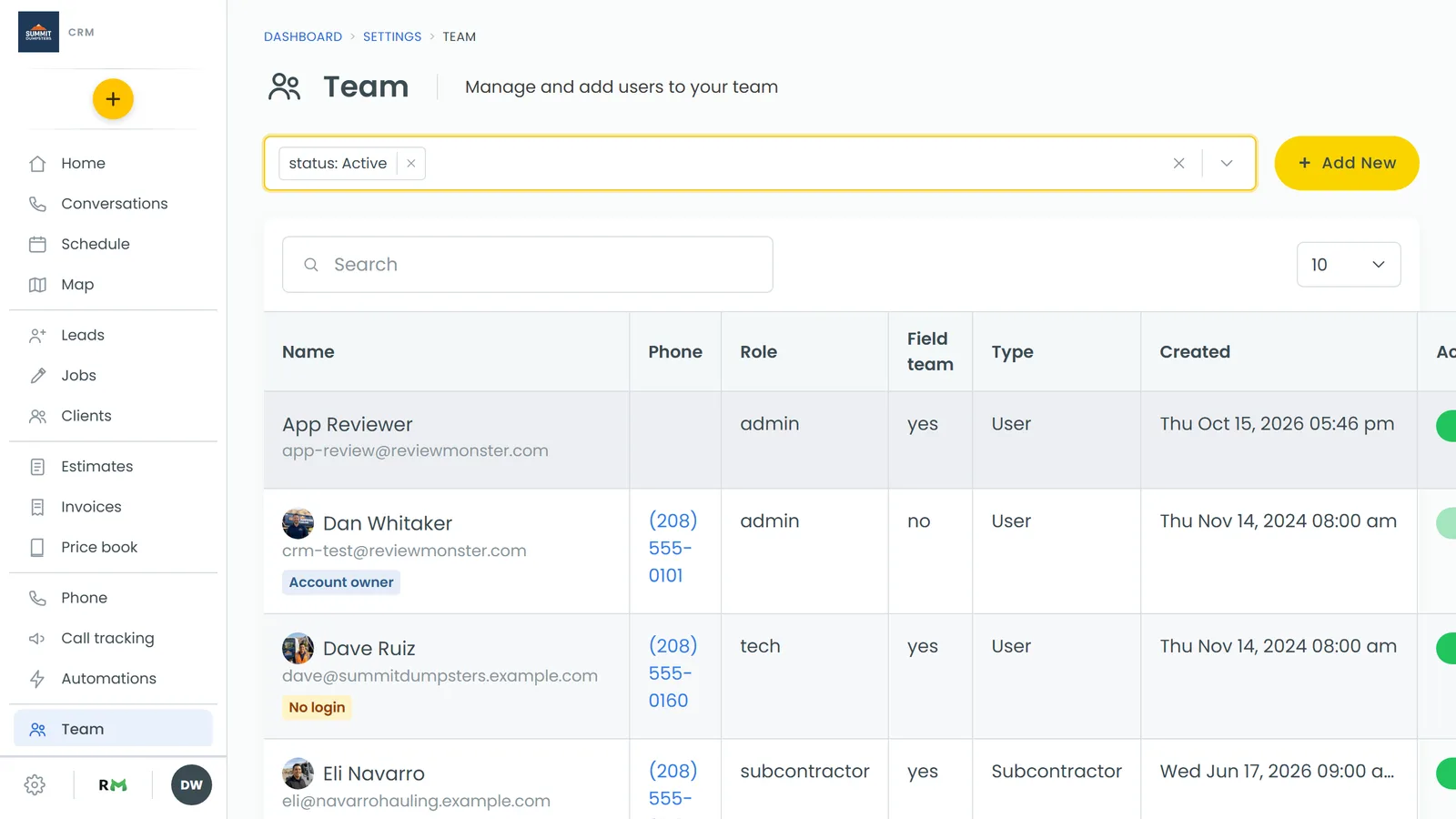Clear all filters in the filter bar

coord(1178,164)
